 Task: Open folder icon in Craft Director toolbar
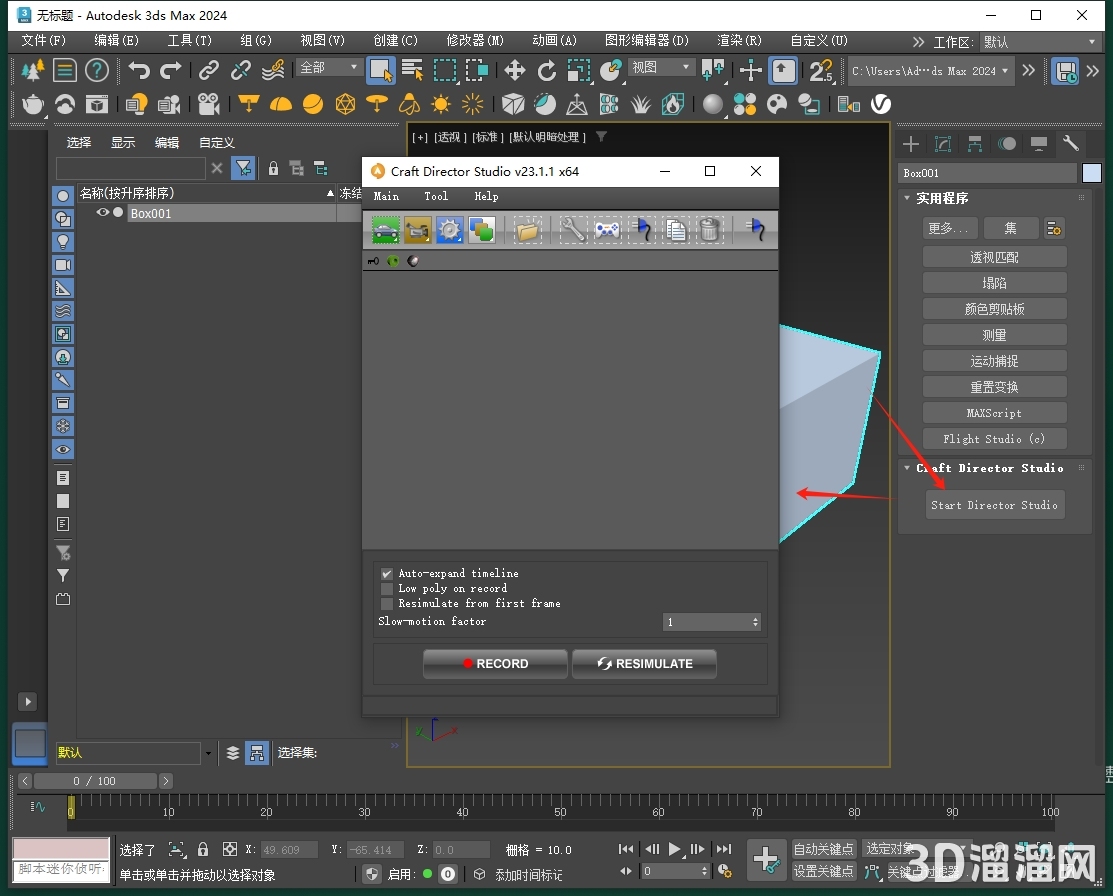(x=527, y=230)
